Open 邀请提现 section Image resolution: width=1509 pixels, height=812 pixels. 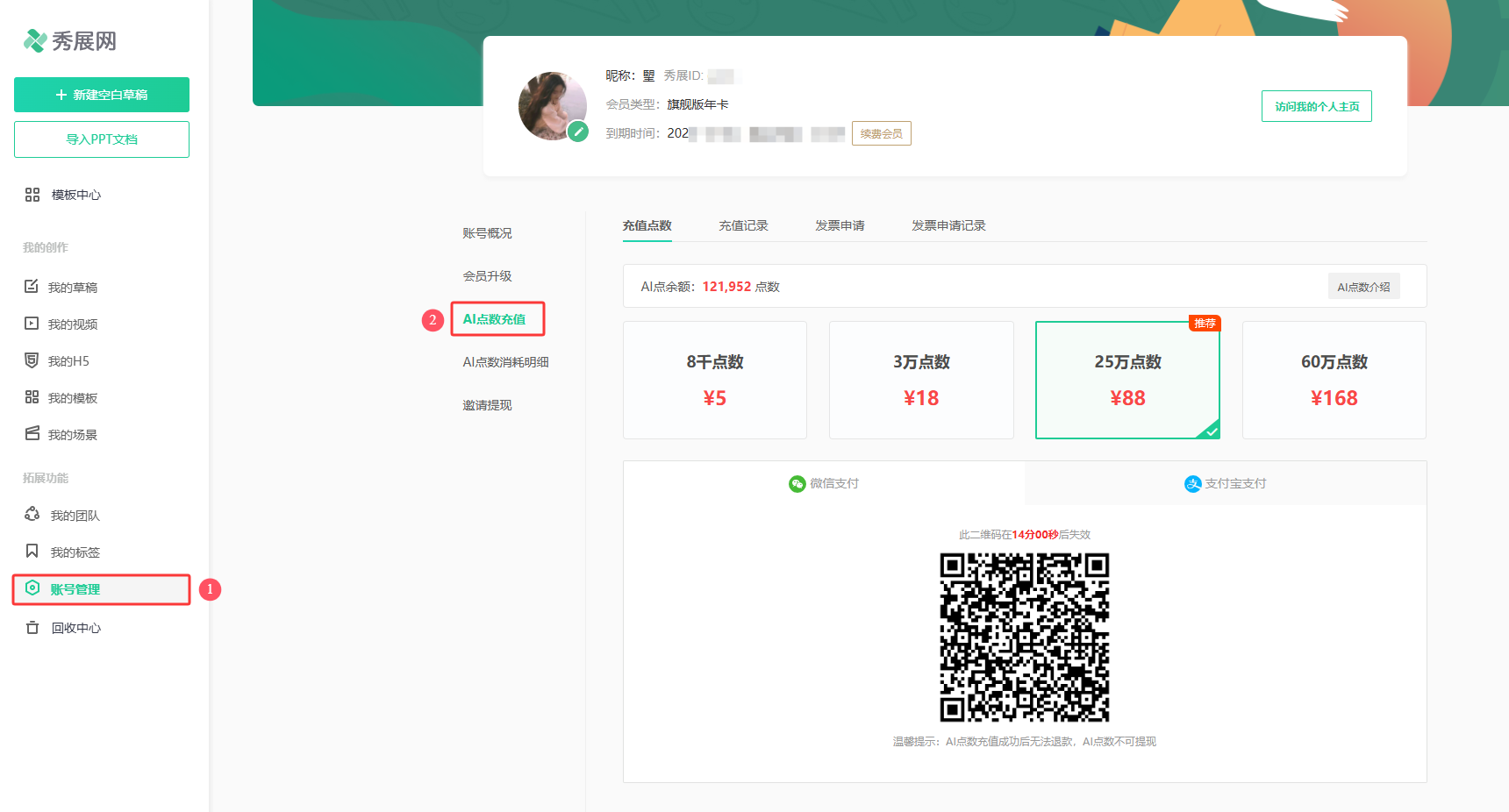[488, 405]
